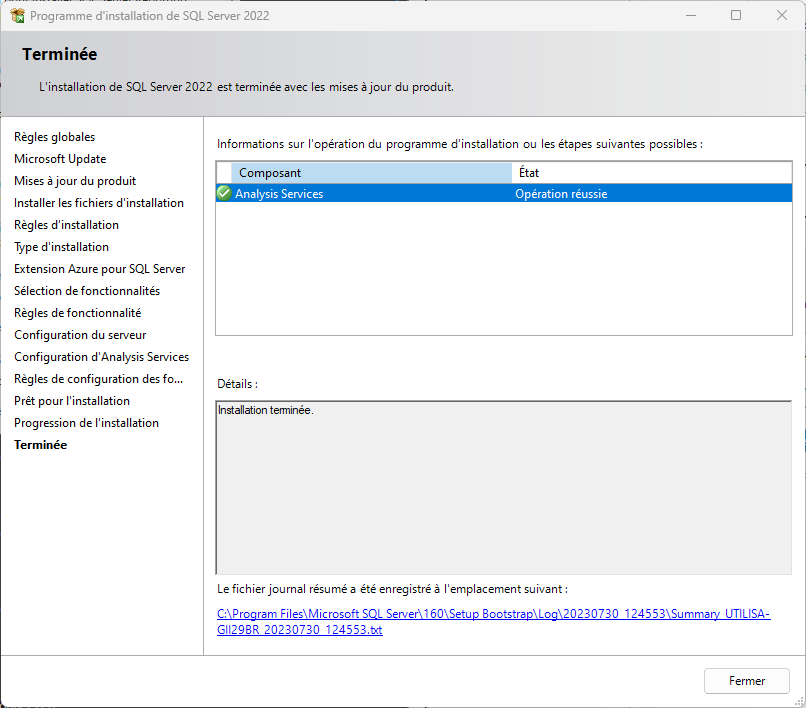The height and width of the screenshot is (708, 806).
Task: Select Sélection de fonctionnalités step
Action: coord(87,291)
